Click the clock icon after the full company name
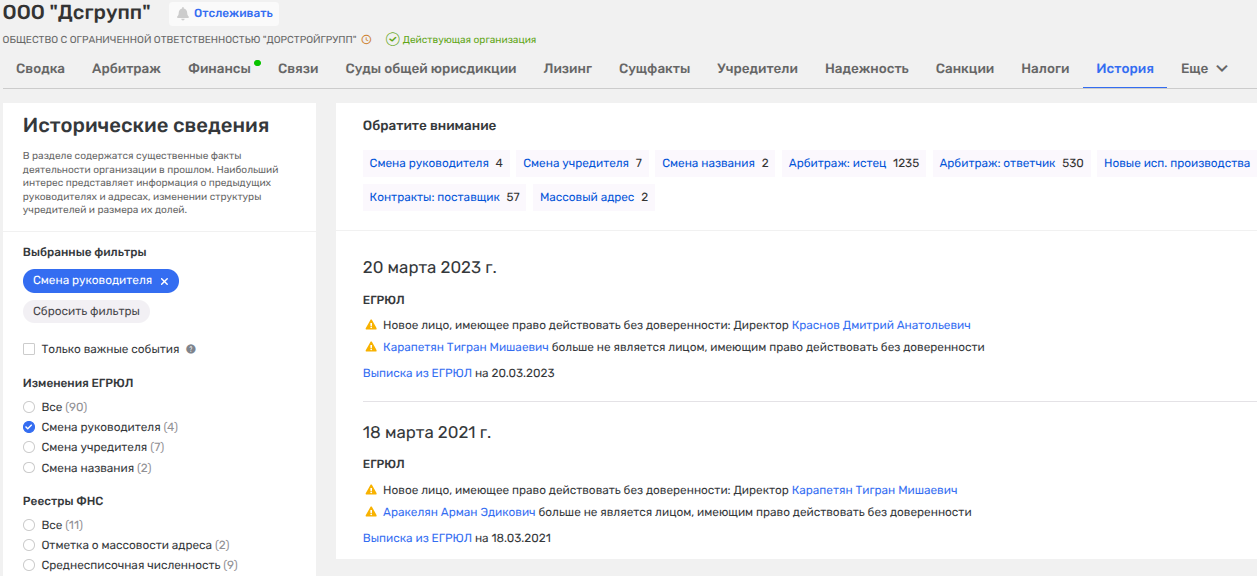Image resolution: width=1257 pixels, height=576 pixels. click(x=366, y=40)
